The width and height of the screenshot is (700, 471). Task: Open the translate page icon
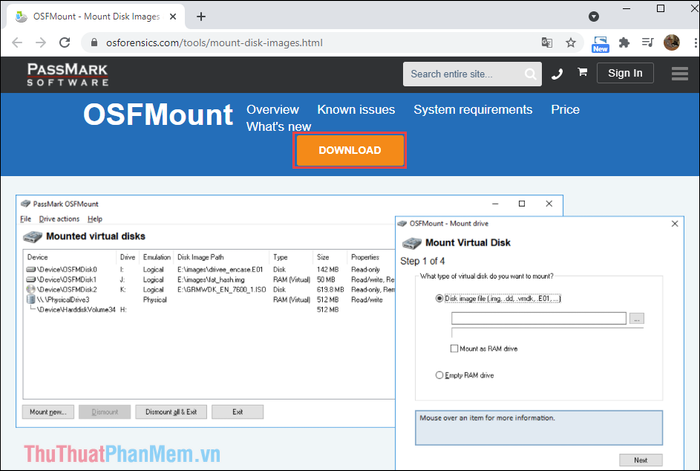tap(547, 42)
